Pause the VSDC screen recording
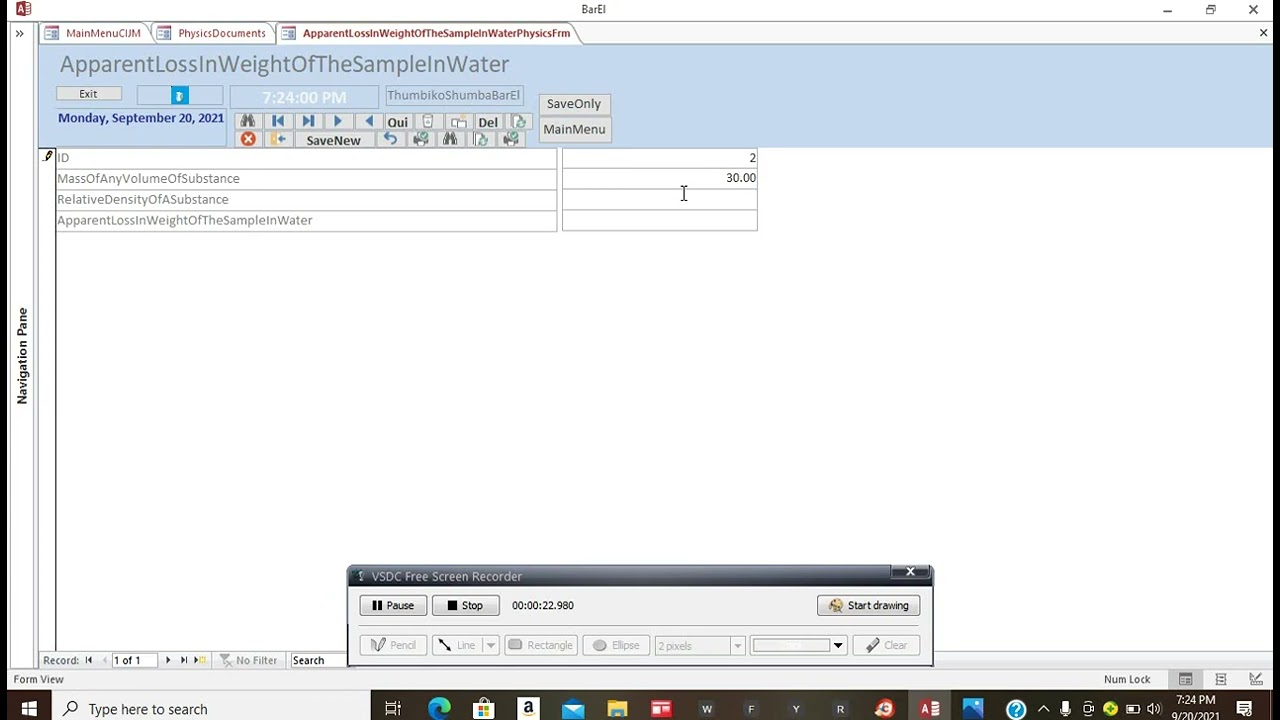Viewport: 1280px width, 720px height. pos(393,605)
